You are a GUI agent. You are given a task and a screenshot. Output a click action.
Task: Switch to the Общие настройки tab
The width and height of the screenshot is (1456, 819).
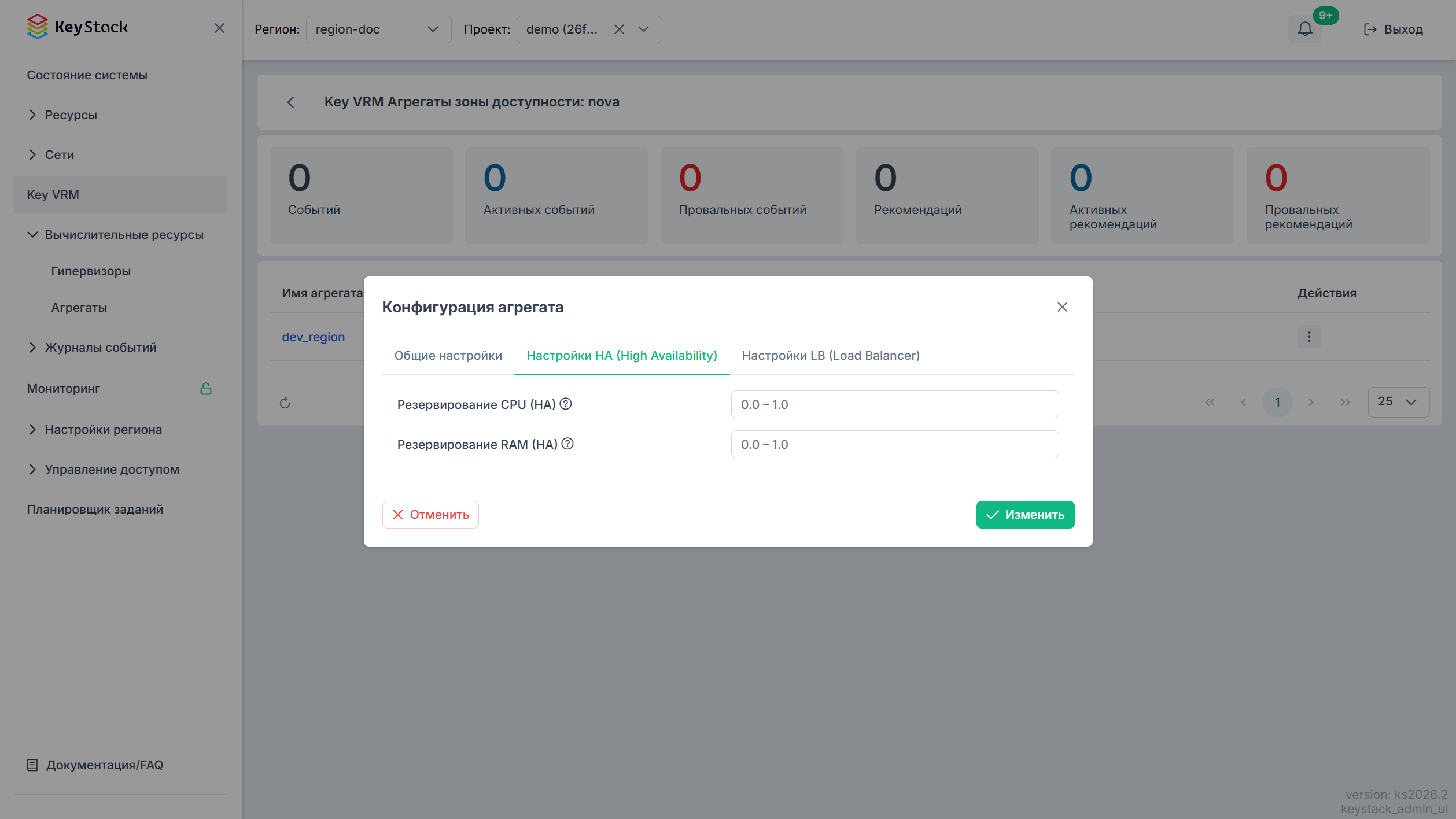pyautogui.click(x=448, y=356)
